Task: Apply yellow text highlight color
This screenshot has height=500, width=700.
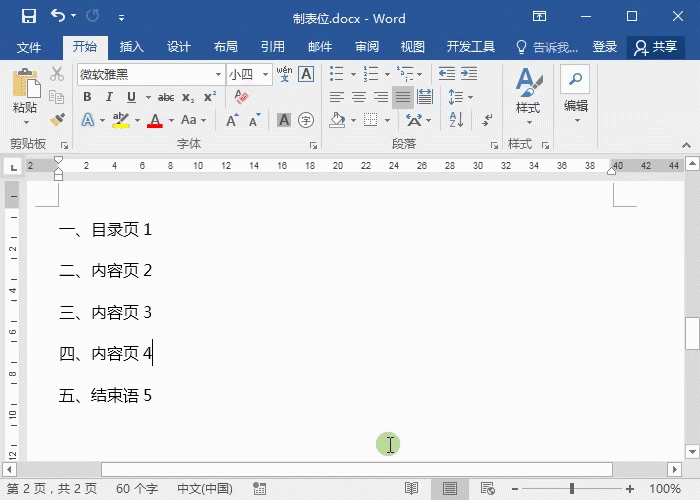Action: pos(121,120)
